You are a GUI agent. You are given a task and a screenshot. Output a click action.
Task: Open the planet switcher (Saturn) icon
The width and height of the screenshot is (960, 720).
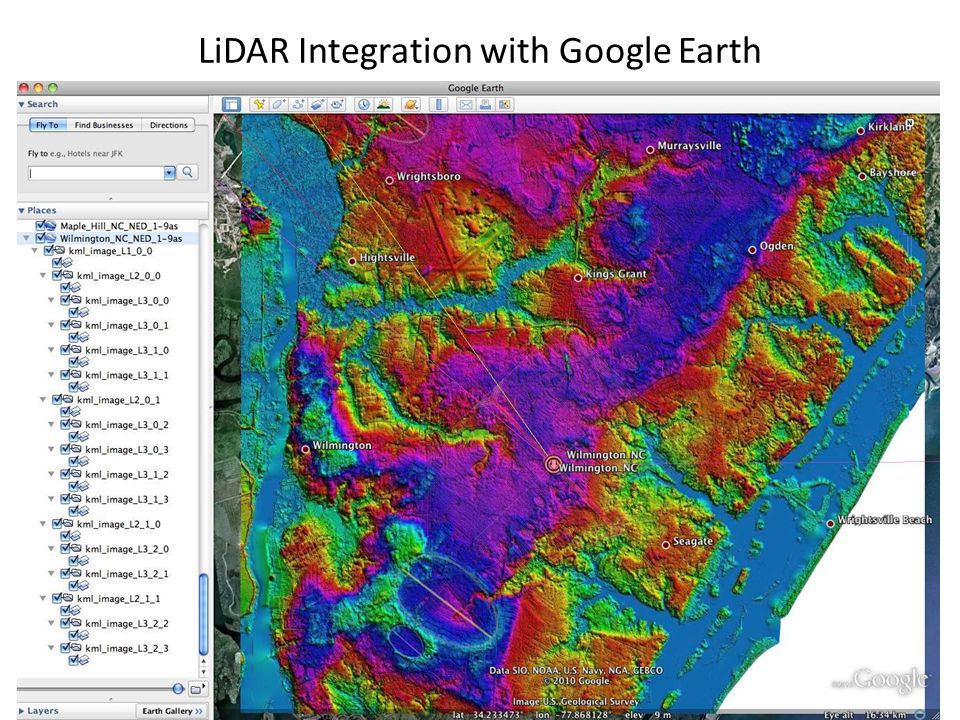click(411, 105)
